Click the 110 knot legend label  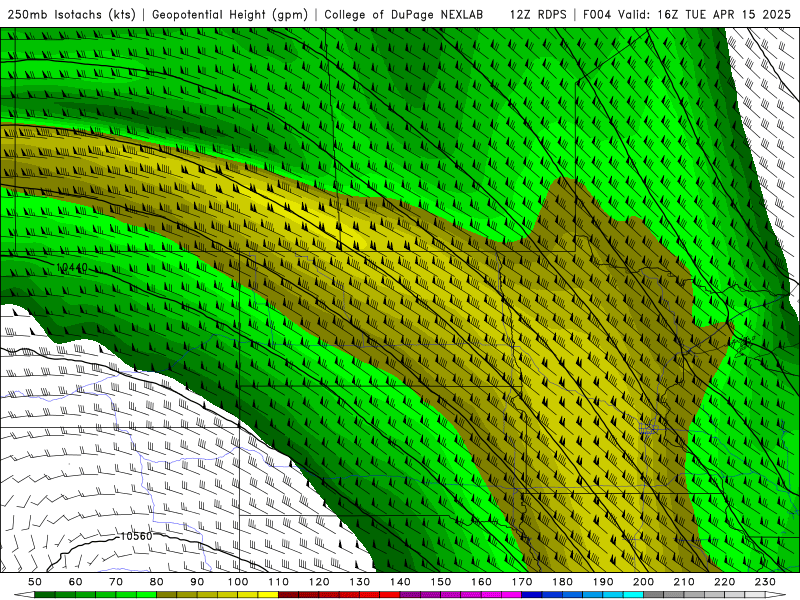pos(279,582)
